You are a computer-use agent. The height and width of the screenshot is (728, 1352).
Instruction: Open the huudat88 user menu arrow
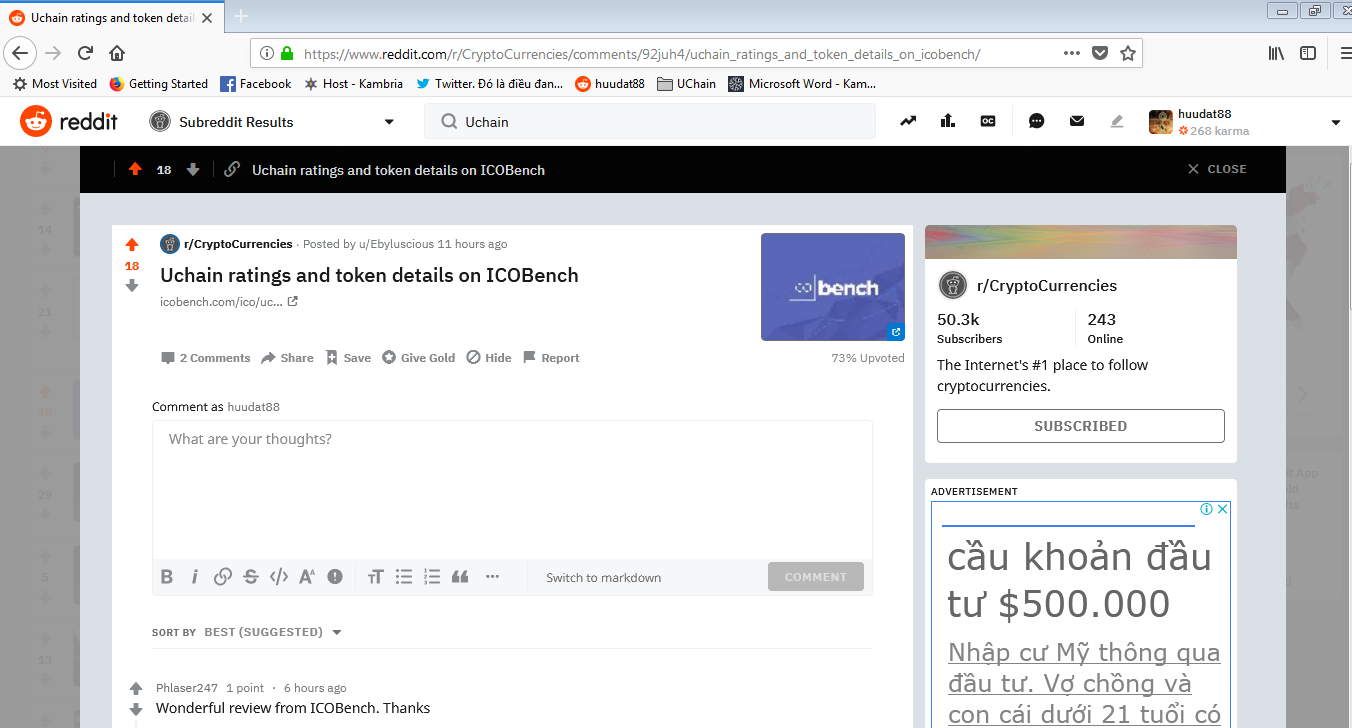(1336, 123)
